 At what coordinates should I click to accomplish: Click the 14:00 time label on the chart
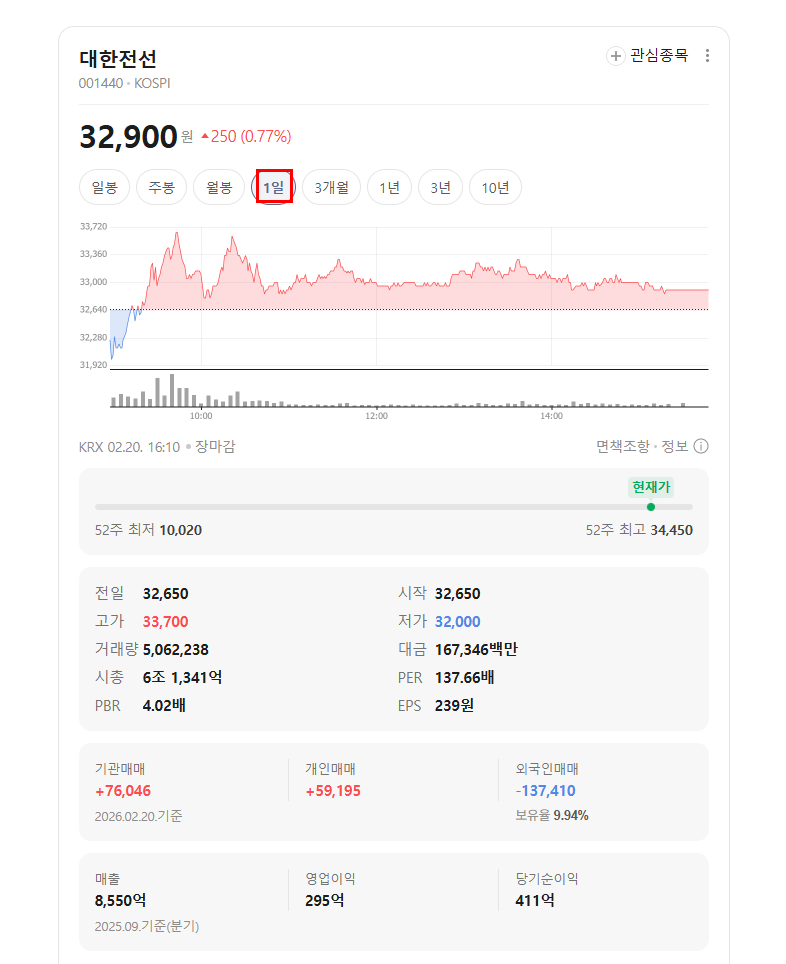pos(551,416)
